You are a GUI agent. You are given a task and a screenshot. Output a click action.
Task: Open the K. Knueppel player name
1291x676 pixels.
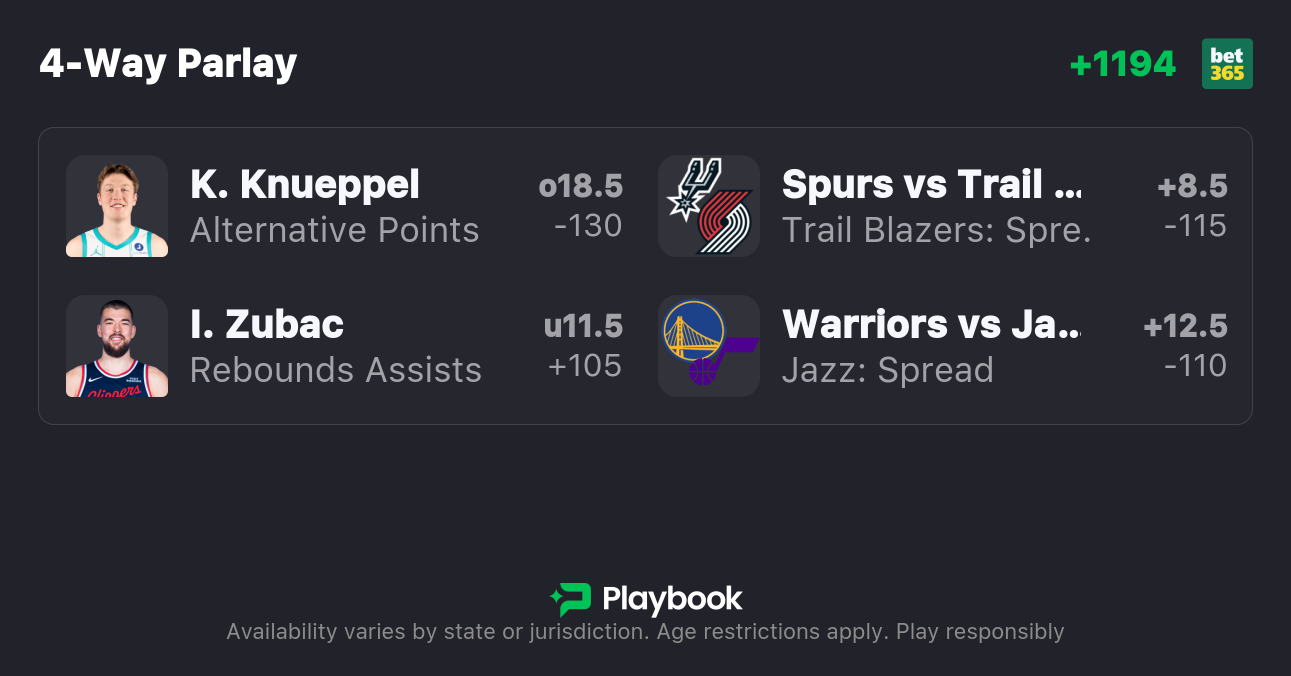point(305,185)
